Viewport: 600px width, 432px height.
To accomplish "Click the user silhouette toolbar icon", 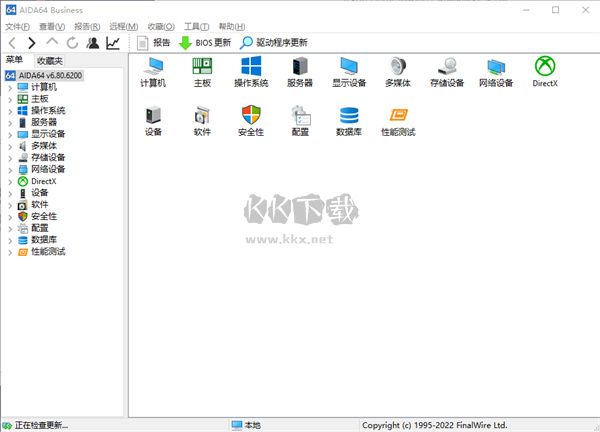I will pyautogui.click(x=93, y=43).
